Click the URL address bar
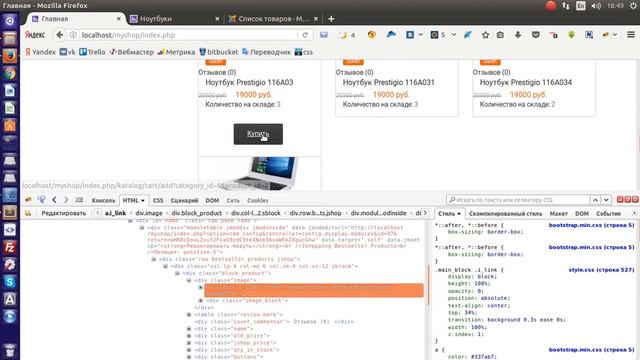This screenshot has height=360, width=640. (188, 35)
